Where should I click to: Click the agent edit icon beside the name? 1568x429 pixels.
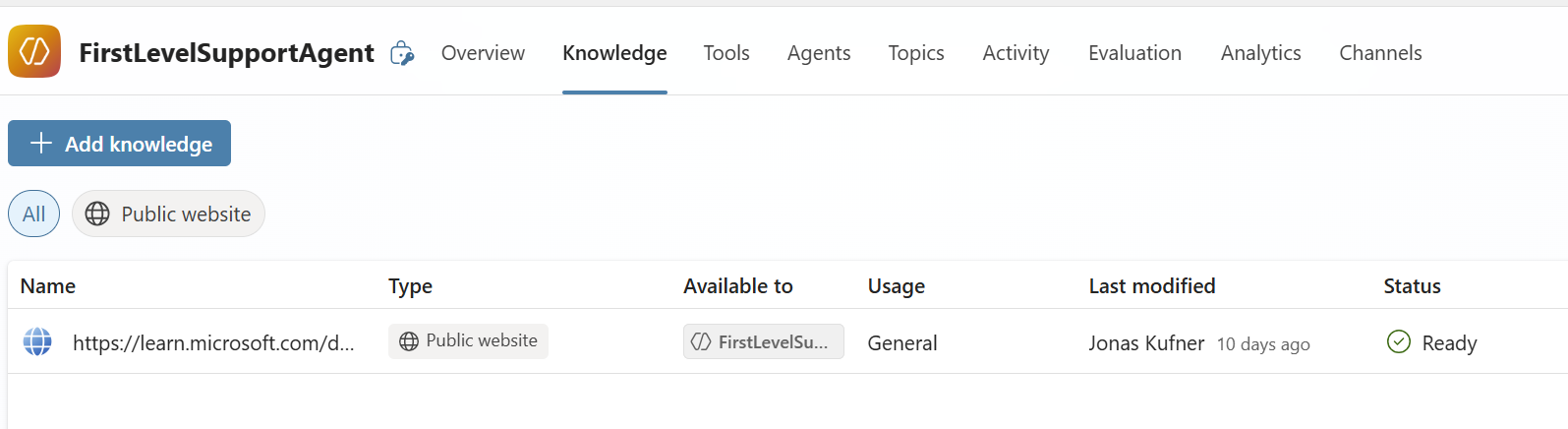click(x=401, y=53)
